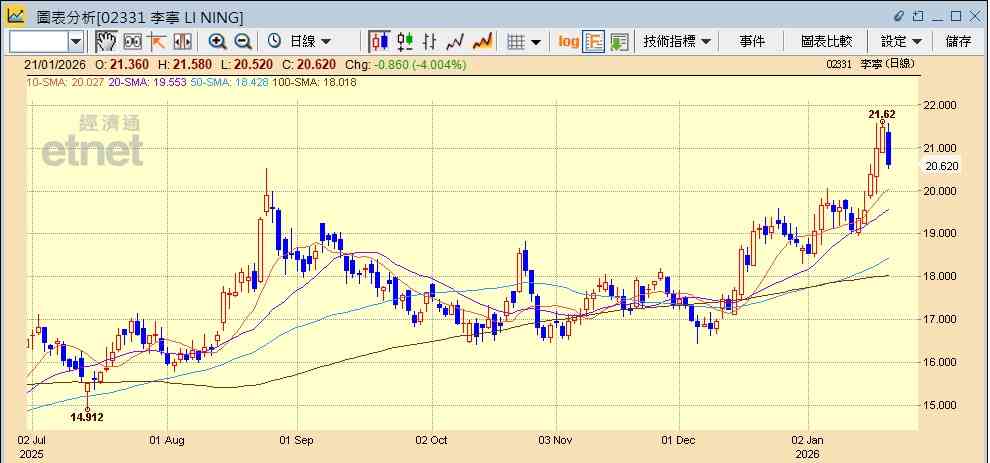Viewport: 990px width, 463px height.
Task: Click the 01 Sep date axis label
Action: [295, 440]
